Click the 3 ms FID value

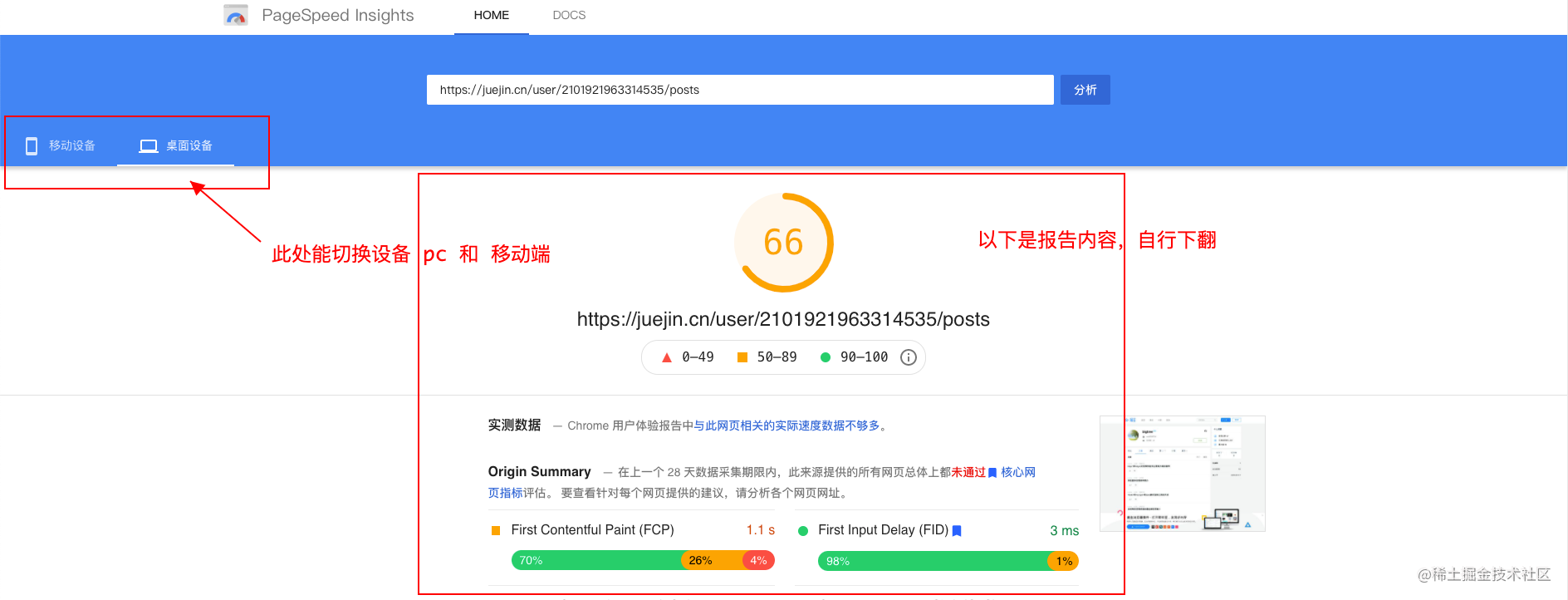[1064, 531]
